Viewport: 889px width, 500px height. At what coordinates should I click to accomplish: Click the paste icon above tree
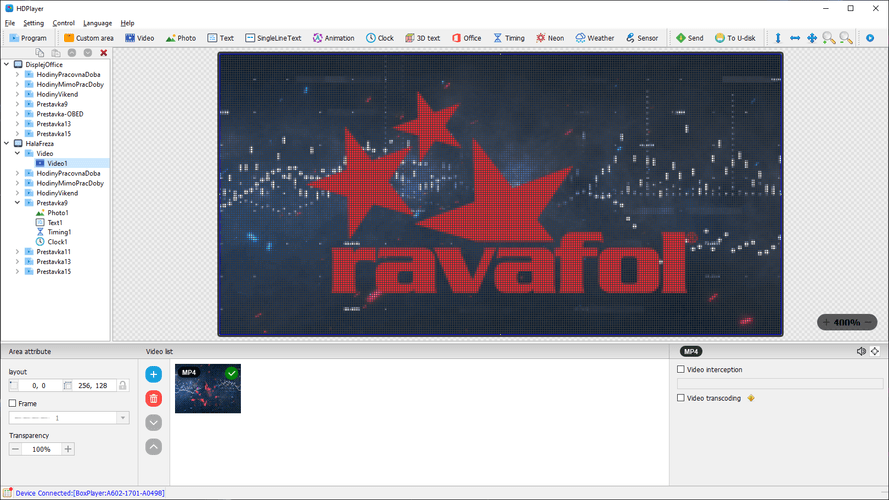click(x=56, y=53)
